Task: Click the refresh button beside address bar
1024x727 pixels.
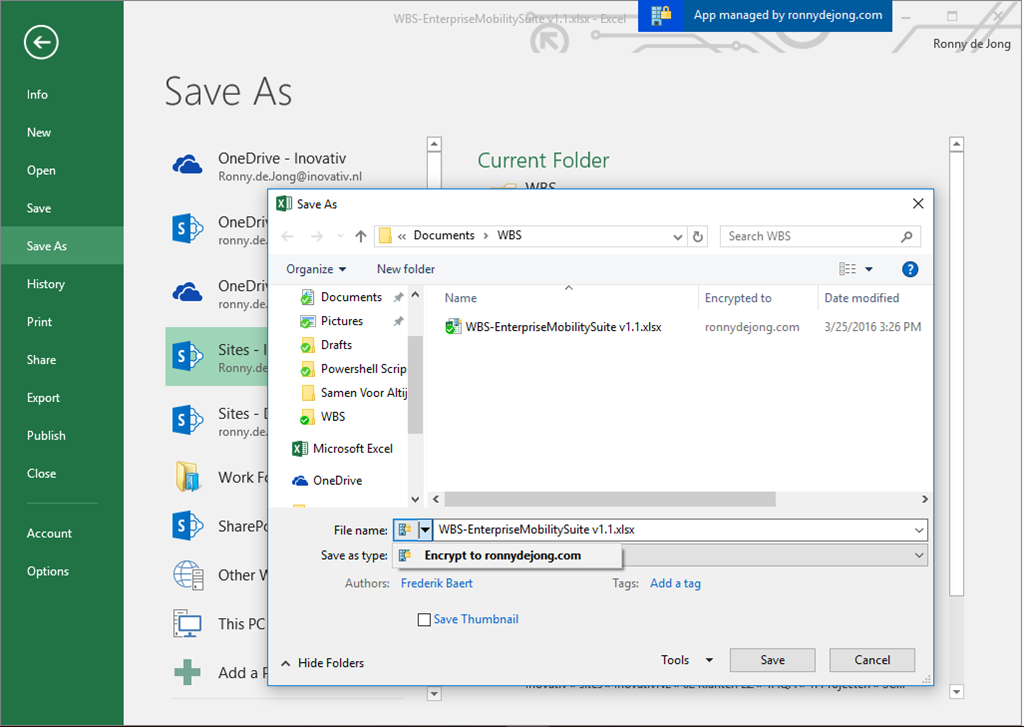Action: point(698,237)
